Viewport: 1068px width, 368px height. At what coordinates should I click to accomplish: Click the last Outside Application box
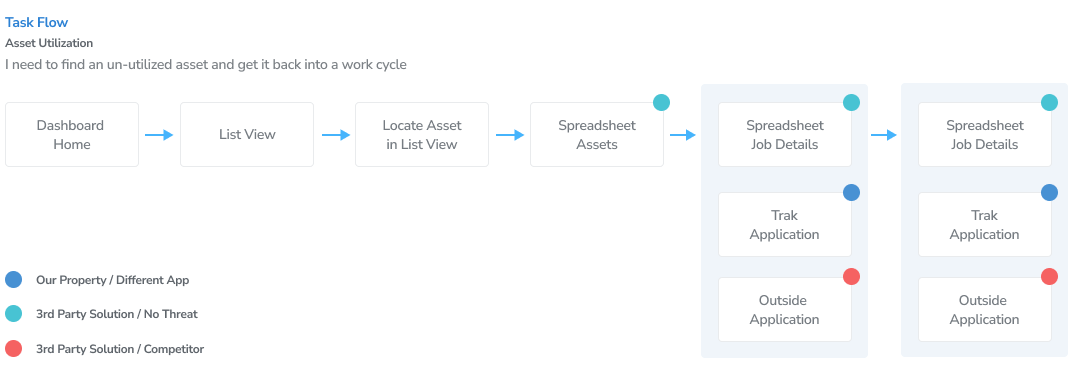pyautogui.click(x=985, y=309)
